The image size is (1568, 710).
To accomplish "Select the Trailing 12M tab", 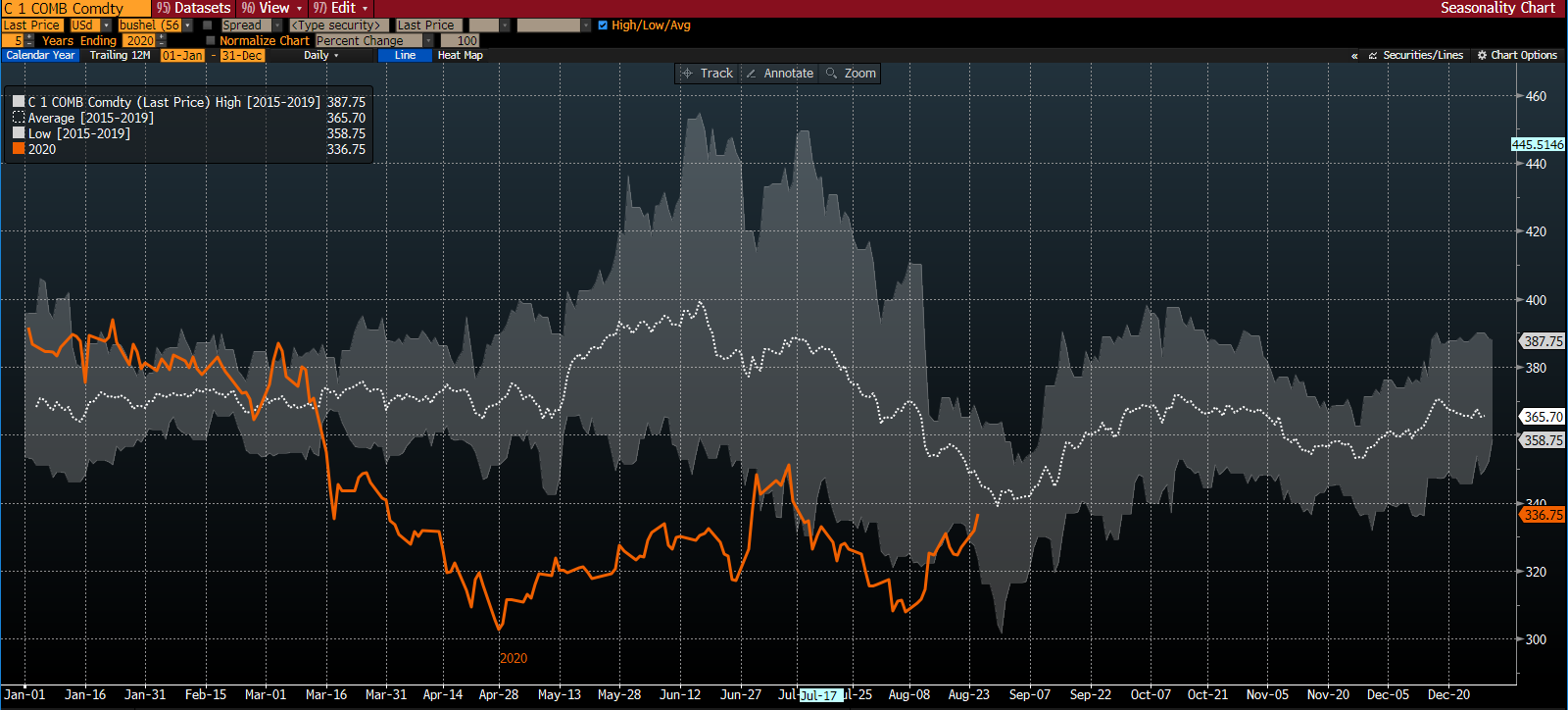I will coord(120,56).
